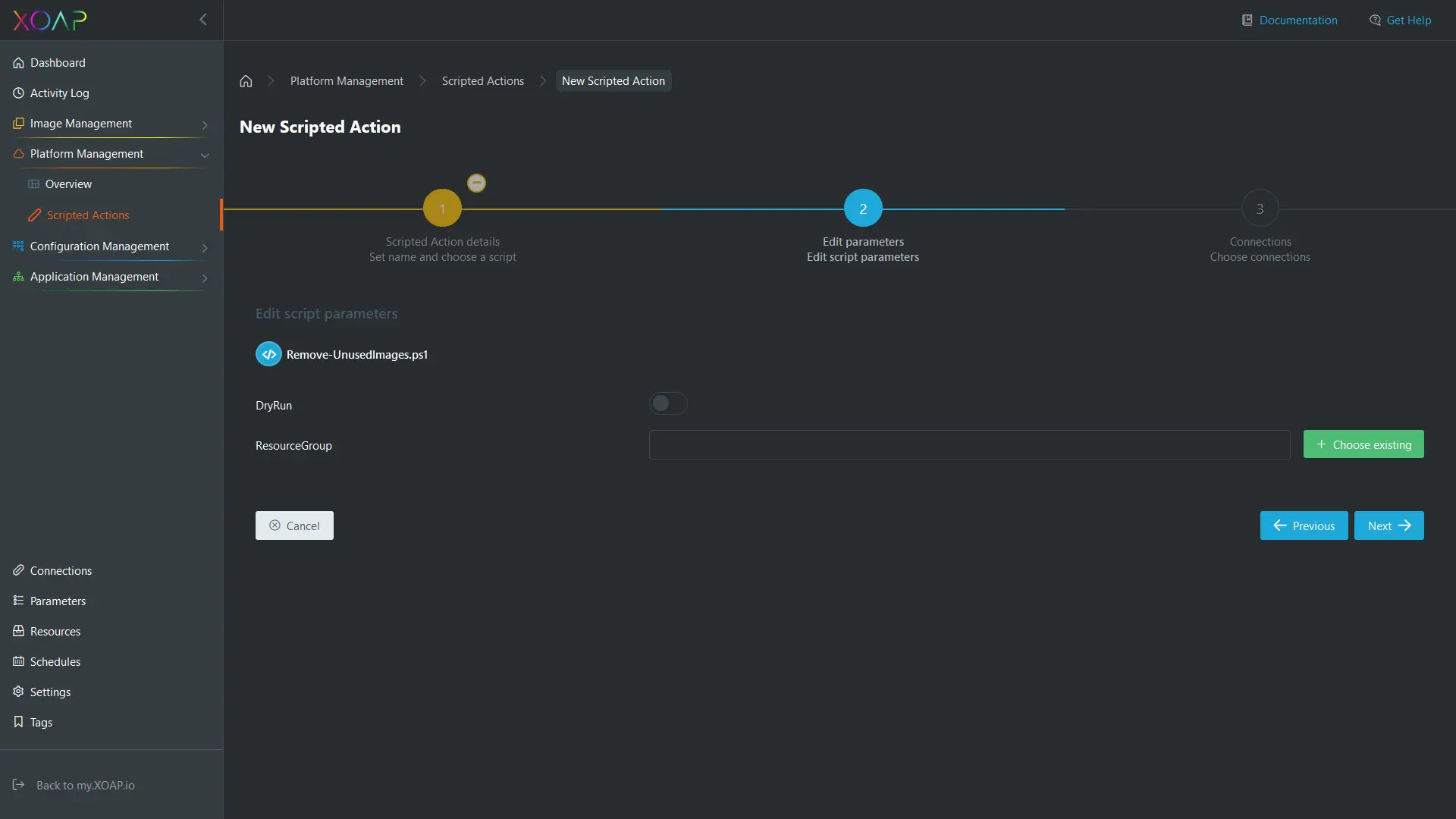
Task: Click the Image Management icon
Action: pyautogui.click(x=18, y=124)
